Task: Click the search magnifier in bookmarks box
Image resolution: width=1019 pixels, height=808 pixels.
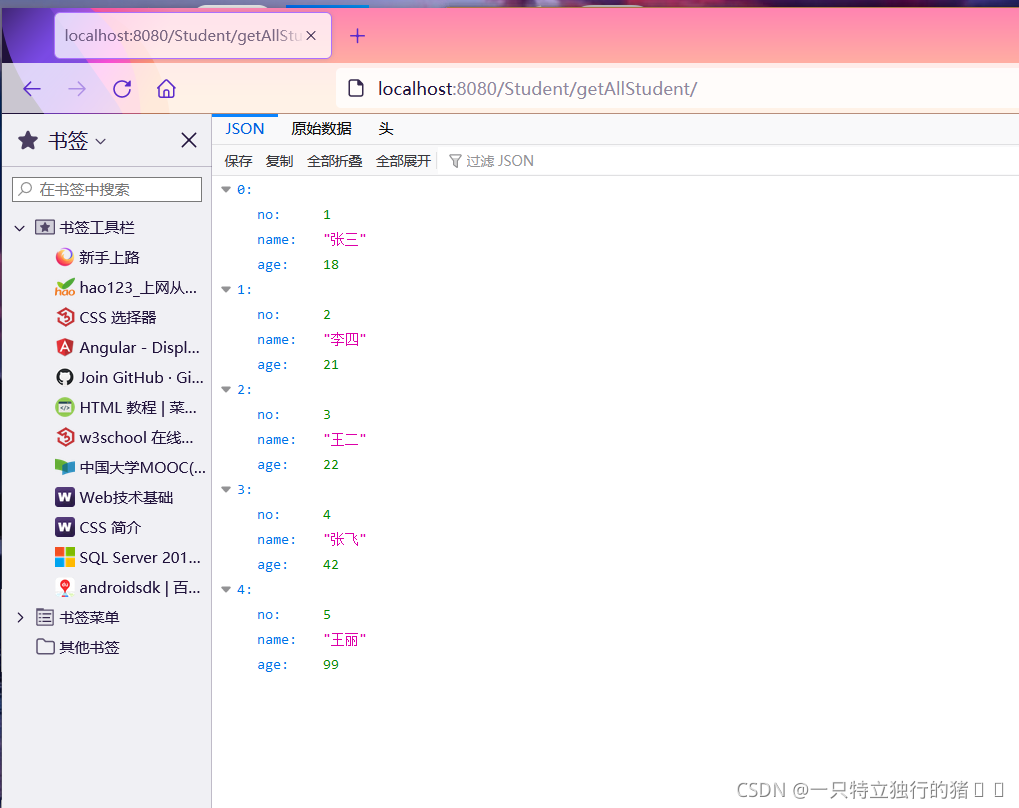Action: [25, 189]
